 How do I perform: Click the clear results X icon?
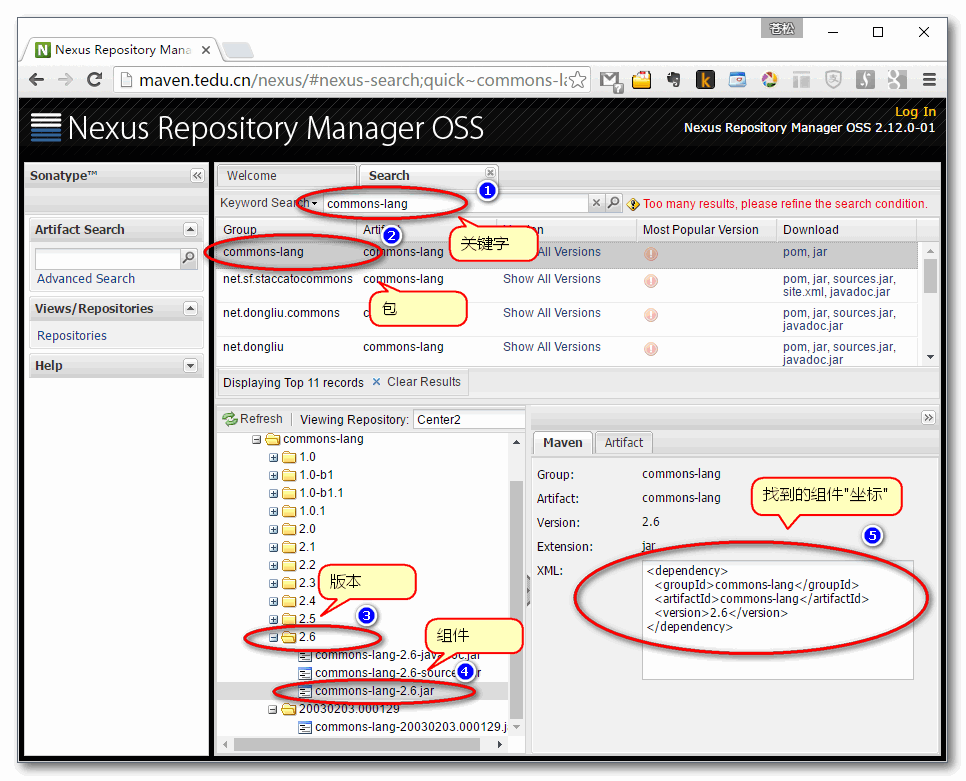coord(376,382)
